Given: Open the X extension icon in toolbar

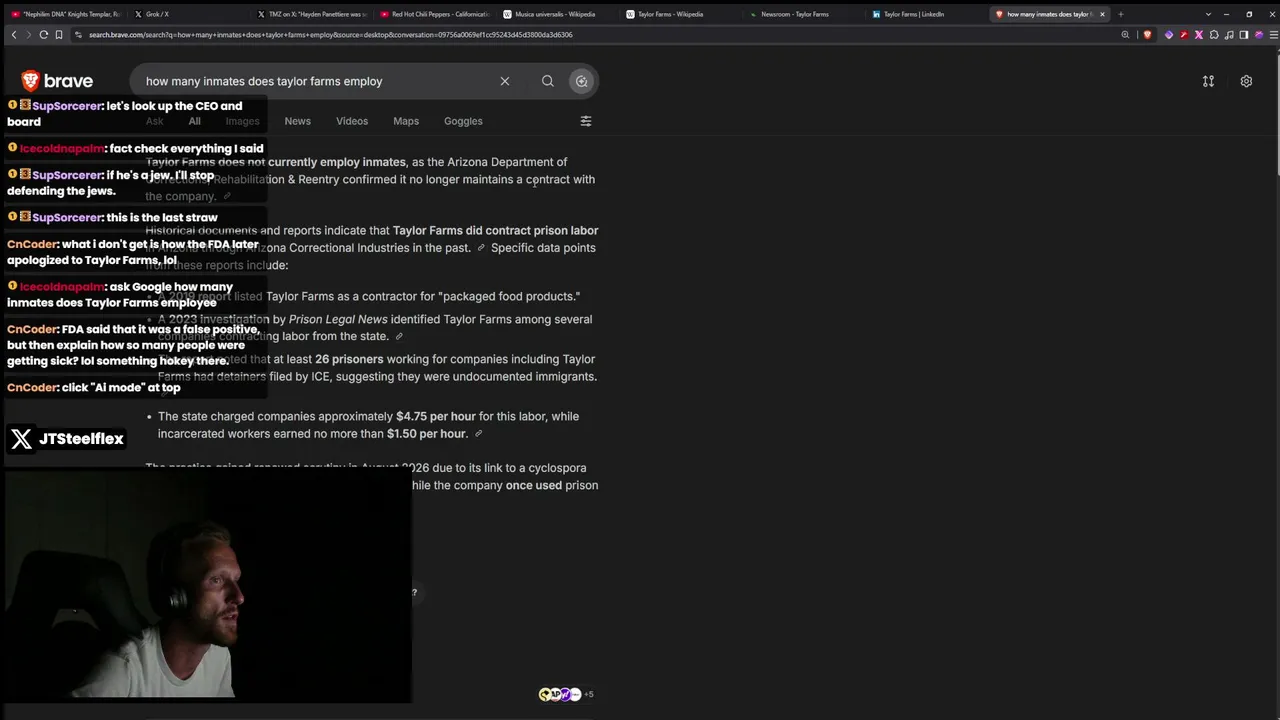Looking at the screenshot, I should click(1199, 35).
